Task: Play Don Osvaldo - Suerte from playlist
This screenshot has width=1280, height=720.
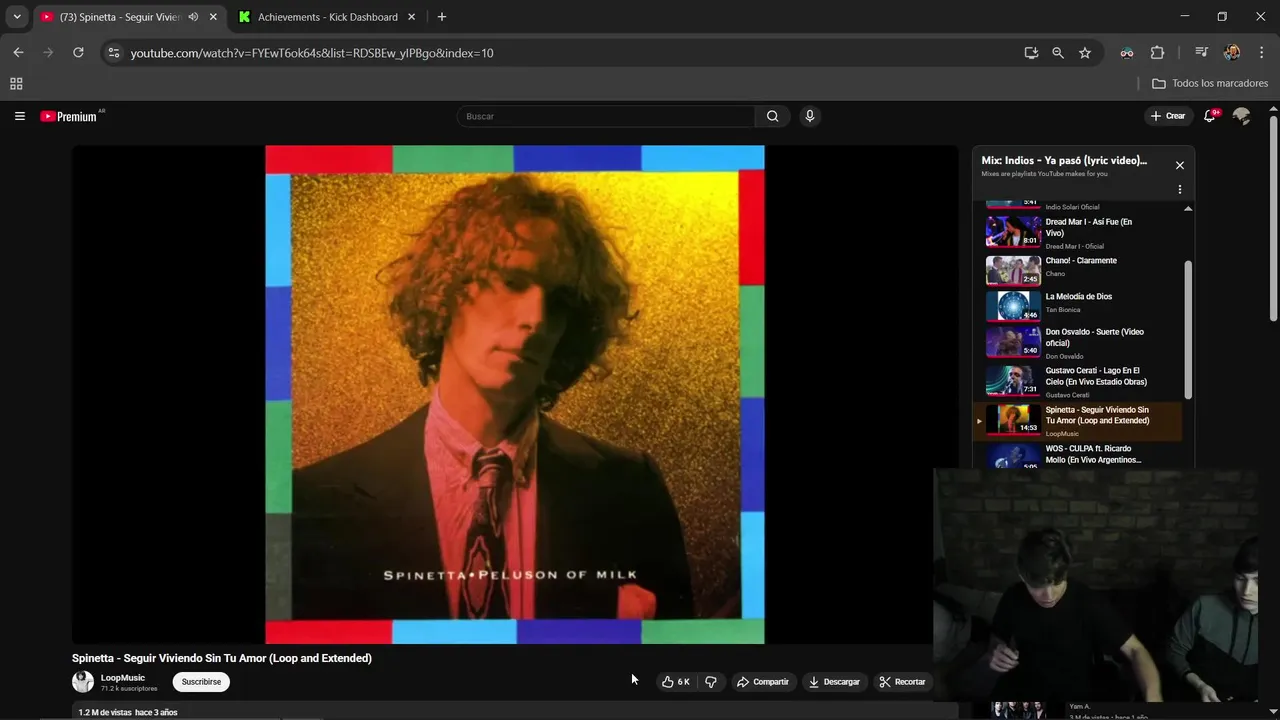Action: [x=1079, y=342]
